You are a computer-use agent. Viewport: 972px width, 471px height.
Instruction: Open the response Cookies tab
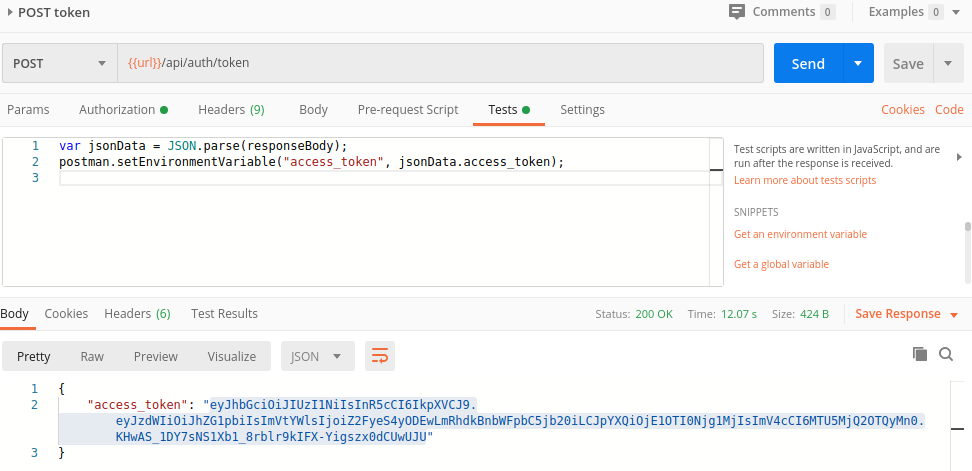pos(66,314)
